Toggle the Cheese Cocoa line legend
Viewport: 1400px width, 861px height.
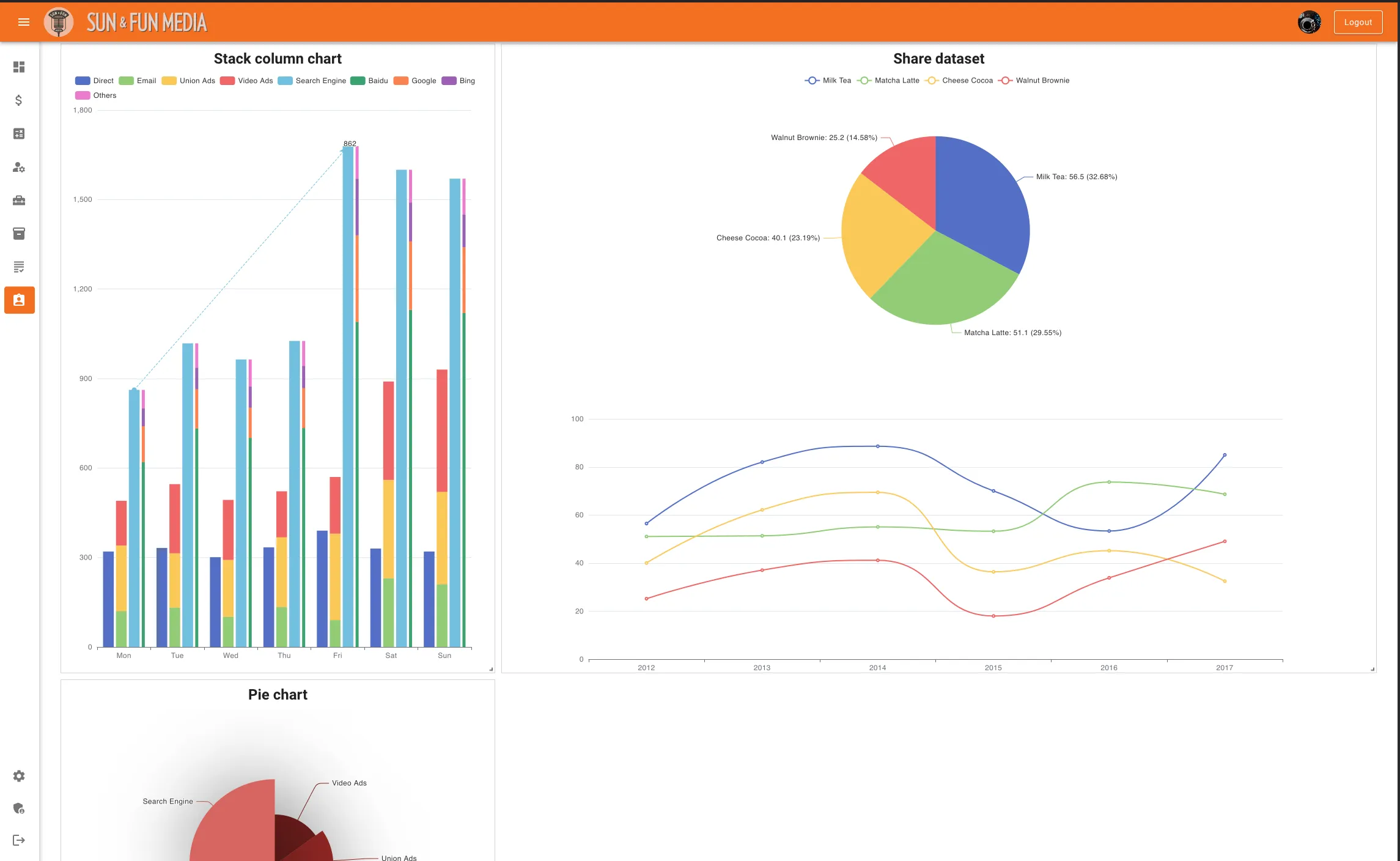point(959,81)
